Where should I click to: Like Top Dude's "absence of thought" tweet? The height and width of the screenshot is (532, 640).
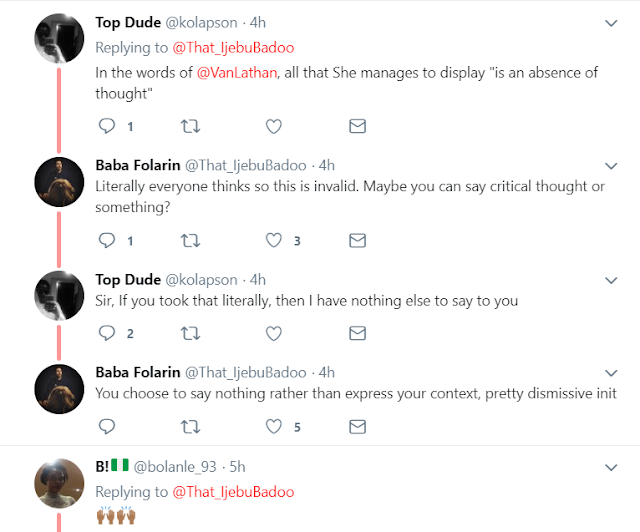(274, 126)
